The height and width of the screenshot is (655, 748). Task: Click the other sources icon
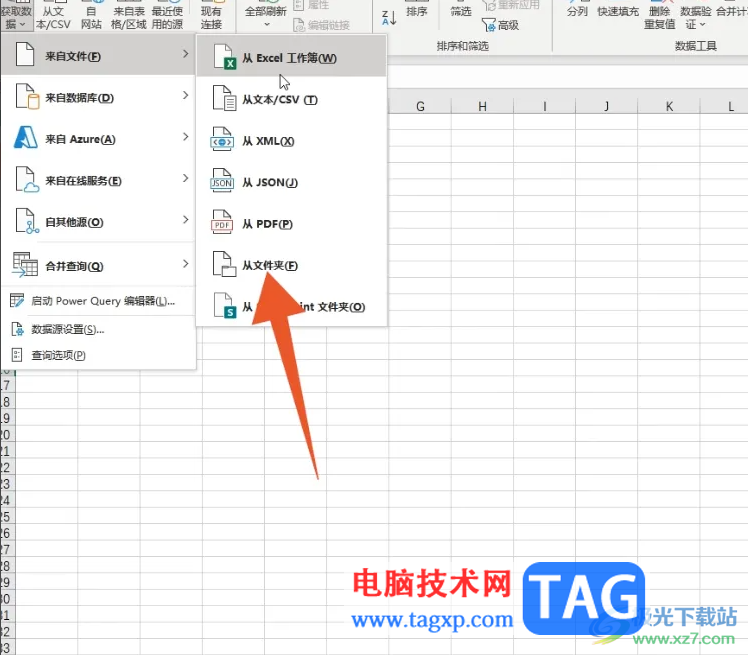click(27, 221)
